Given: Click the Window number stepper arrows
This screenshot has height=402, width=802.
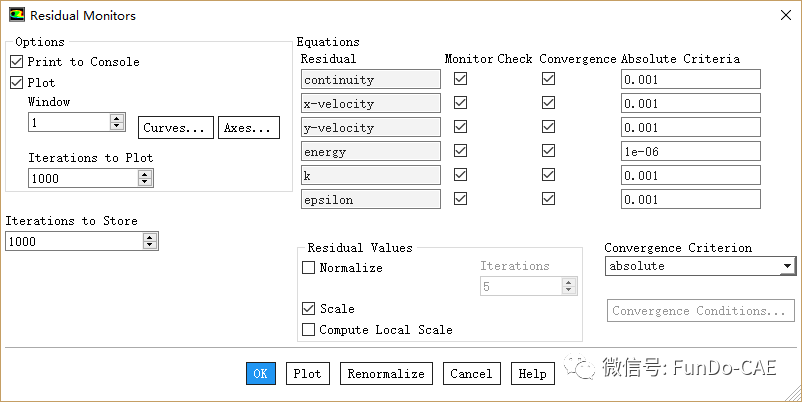Looking at the screenshot, I should [x=117, y=122].
